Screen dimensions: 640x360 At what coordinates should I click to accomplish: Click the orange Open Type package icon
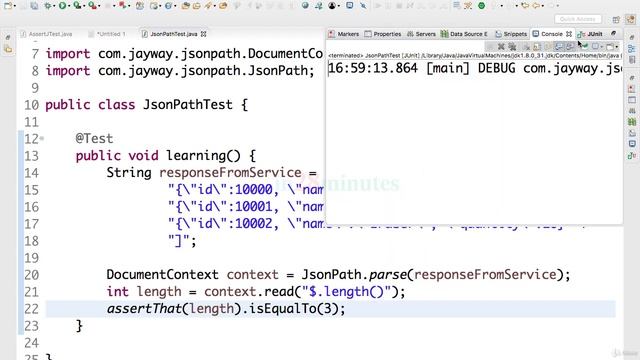(x=185, y=6)
